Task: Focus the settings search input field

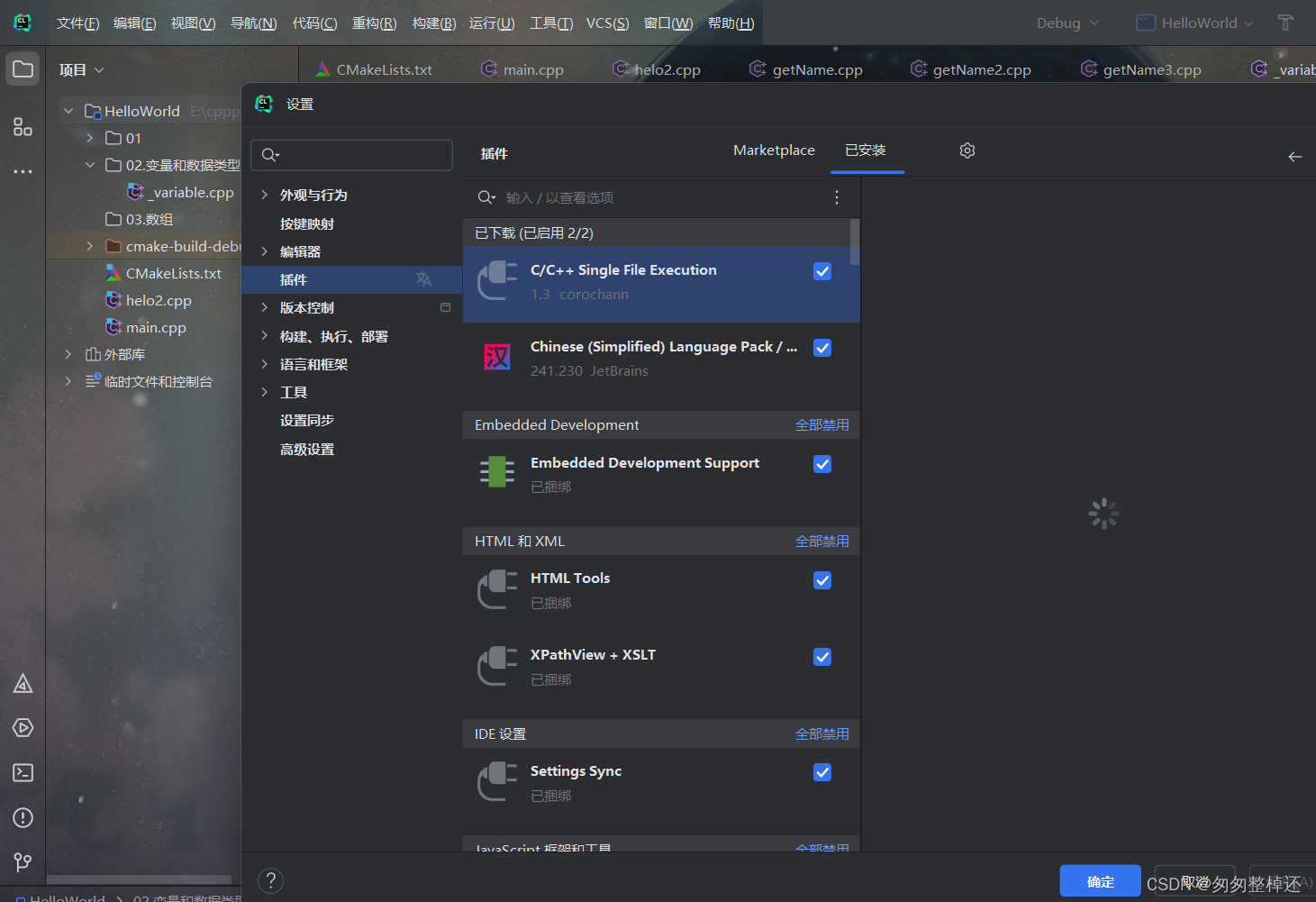Action: 351,155
